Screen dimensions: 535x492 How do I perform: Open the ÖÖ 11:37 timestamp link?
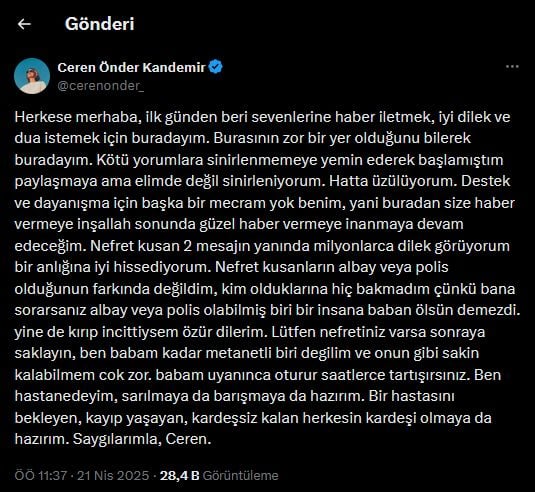click(41, 475)
